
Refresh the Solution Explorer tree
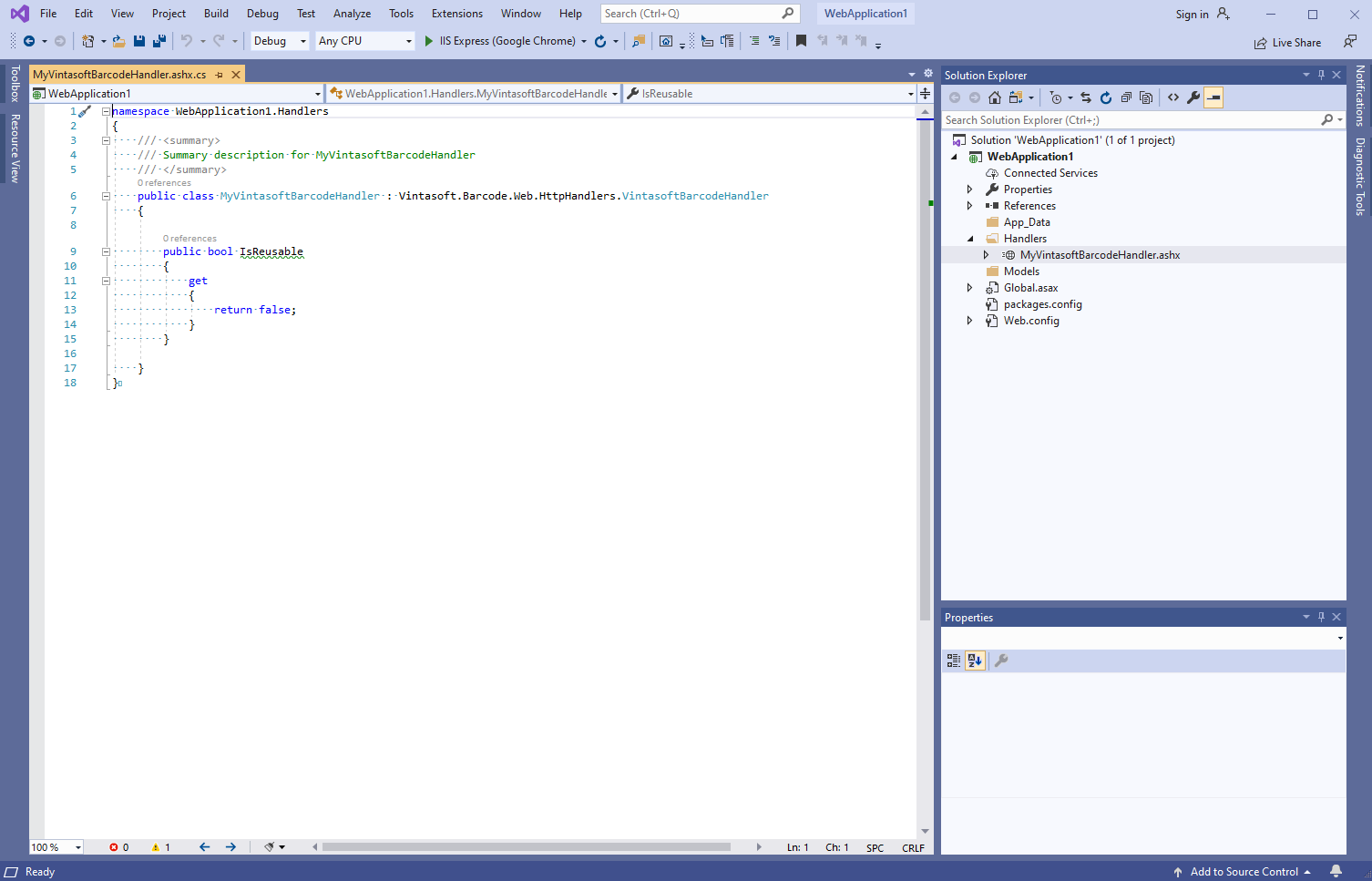click(x=1106, y=97)
